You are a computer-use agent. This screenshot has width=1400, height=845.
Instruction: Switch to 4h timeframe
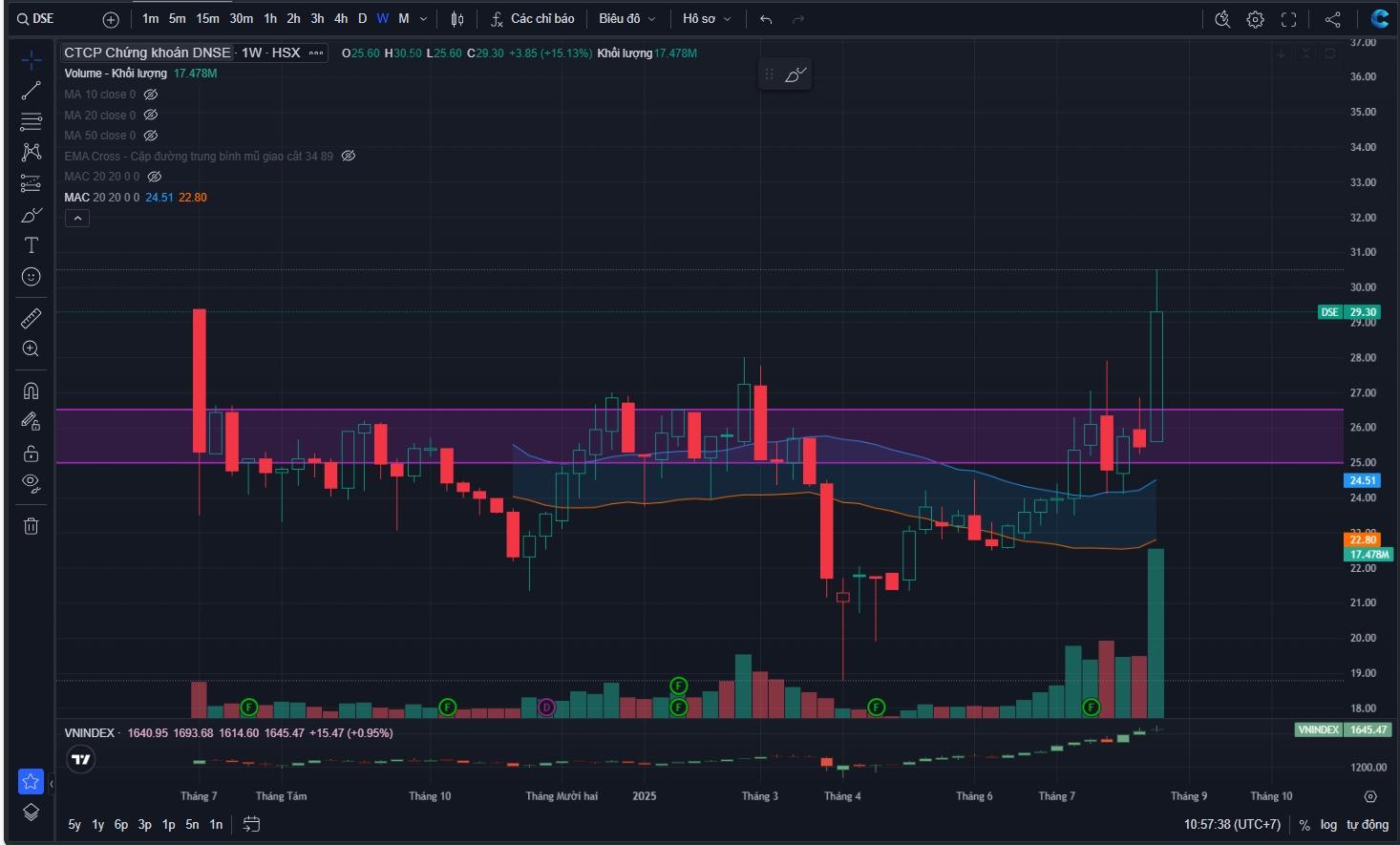click(x=341, y=19)
